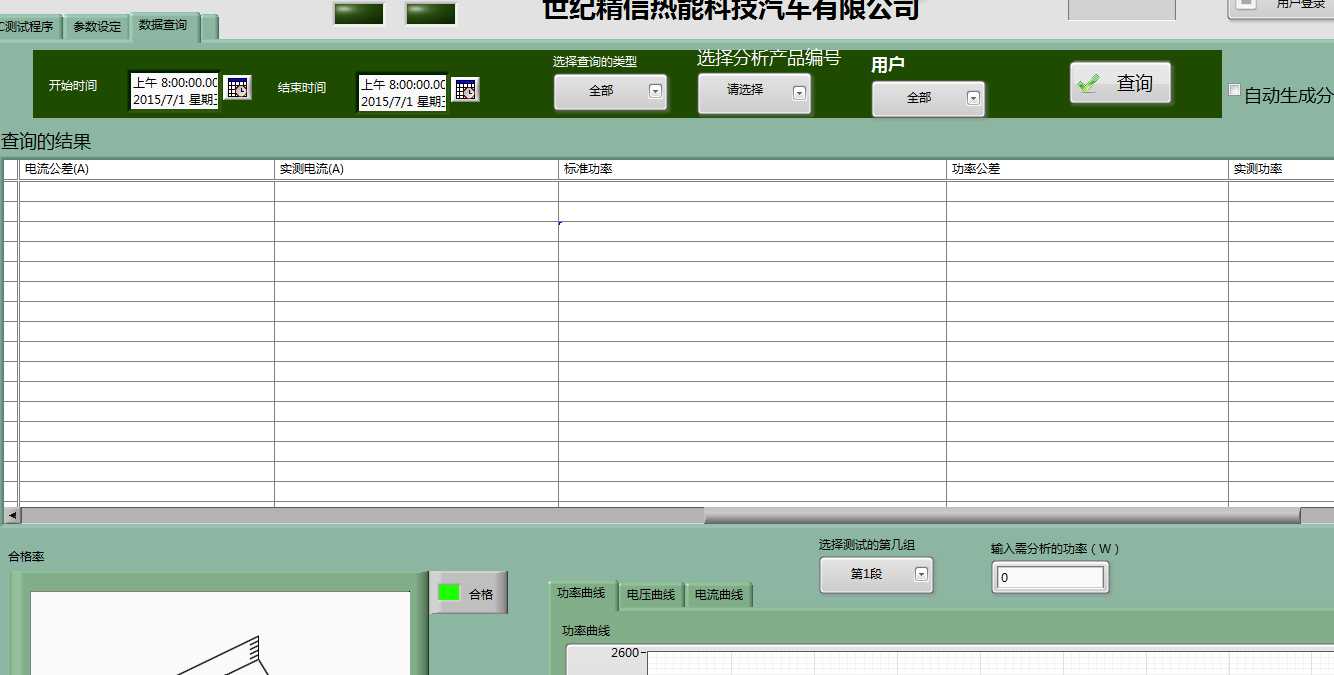Open end time calendar picker

tap(465, 89)
